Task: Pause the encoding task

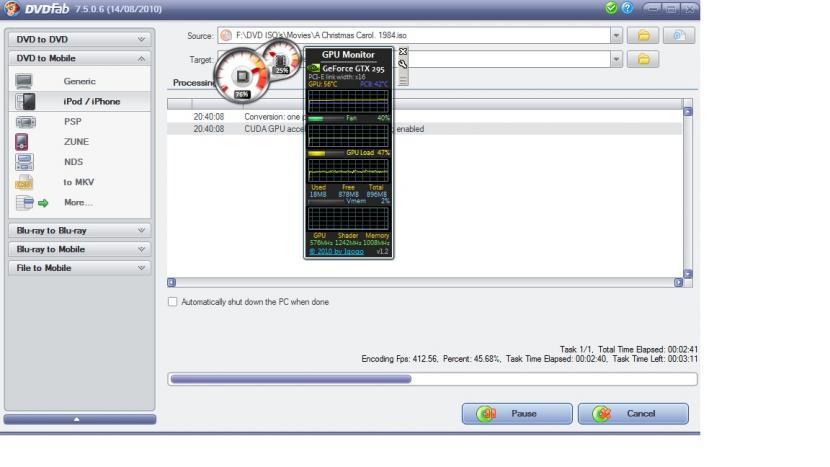Action: [x=516, y=414]
